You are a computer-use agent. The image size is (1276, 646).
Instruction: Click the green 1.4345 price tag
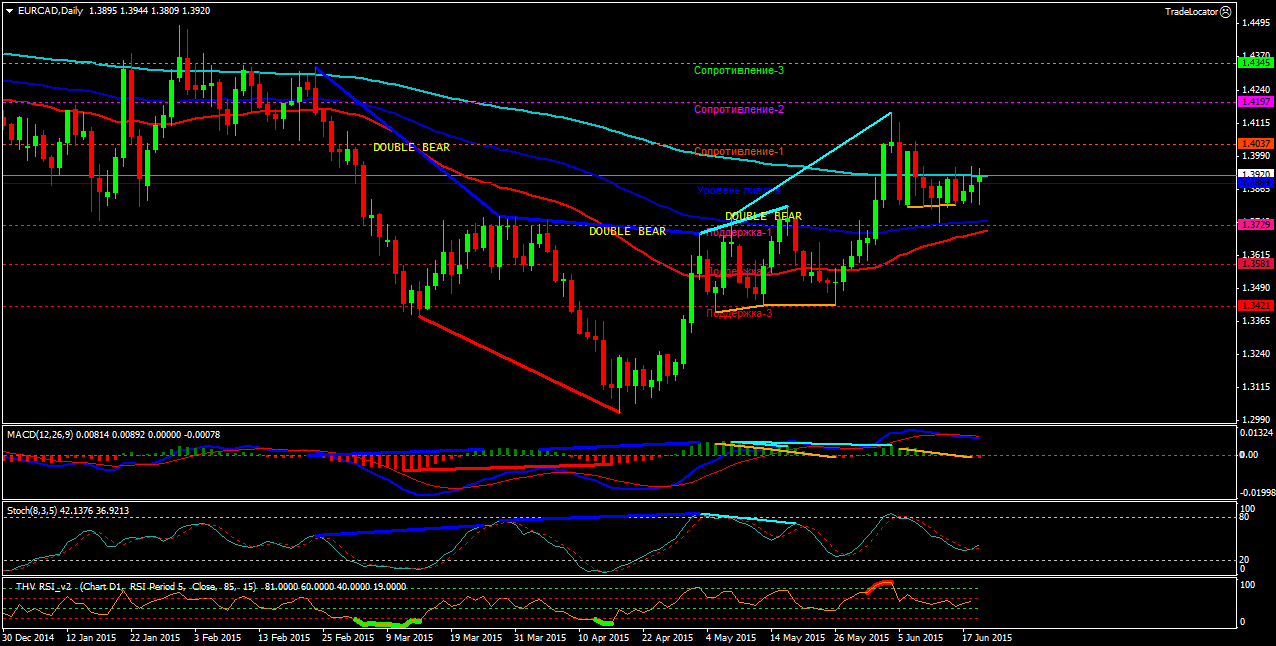[1255, 63]
